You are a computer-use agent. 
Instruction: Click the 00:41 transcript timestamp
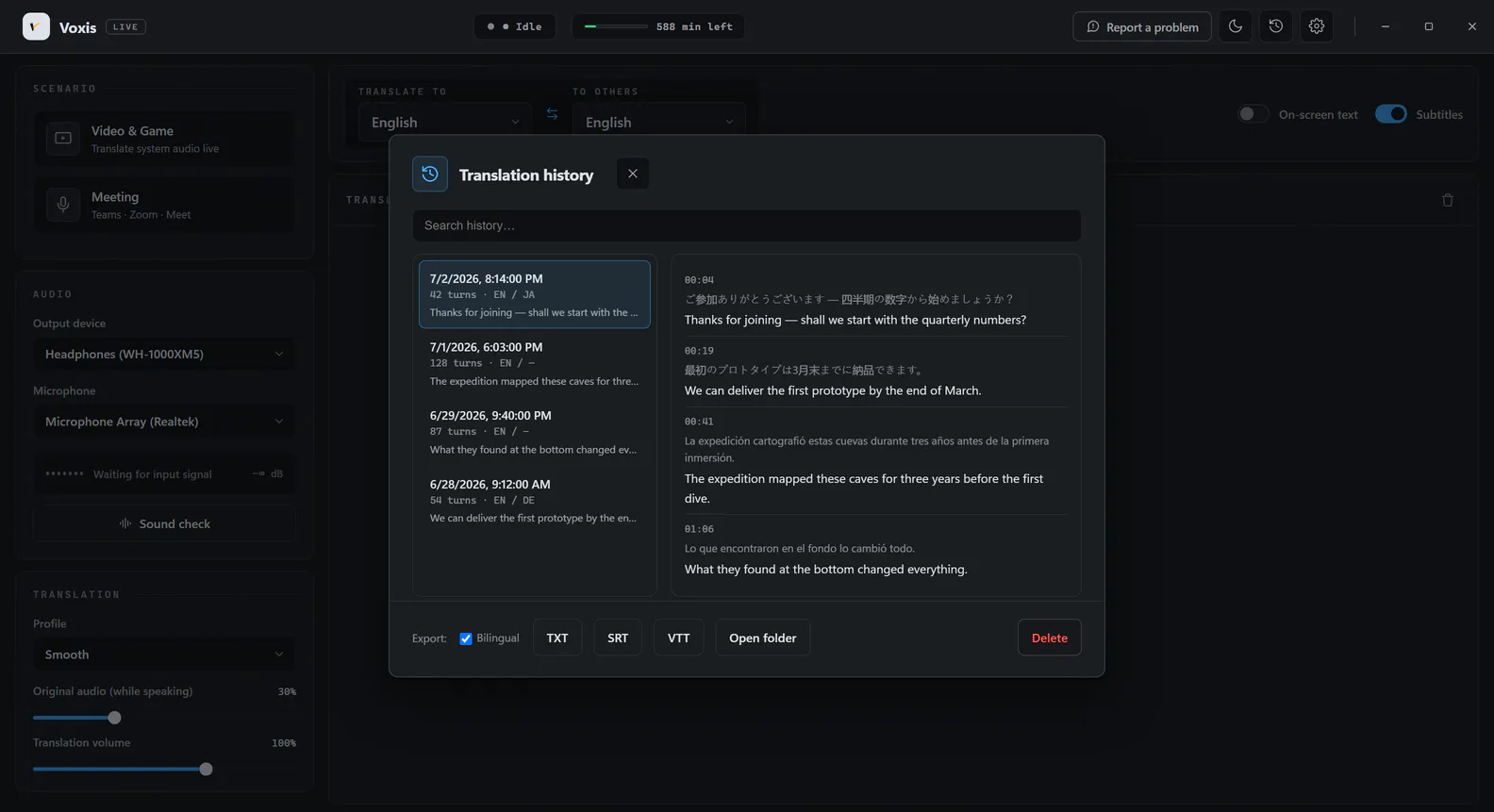click(699, 422)
